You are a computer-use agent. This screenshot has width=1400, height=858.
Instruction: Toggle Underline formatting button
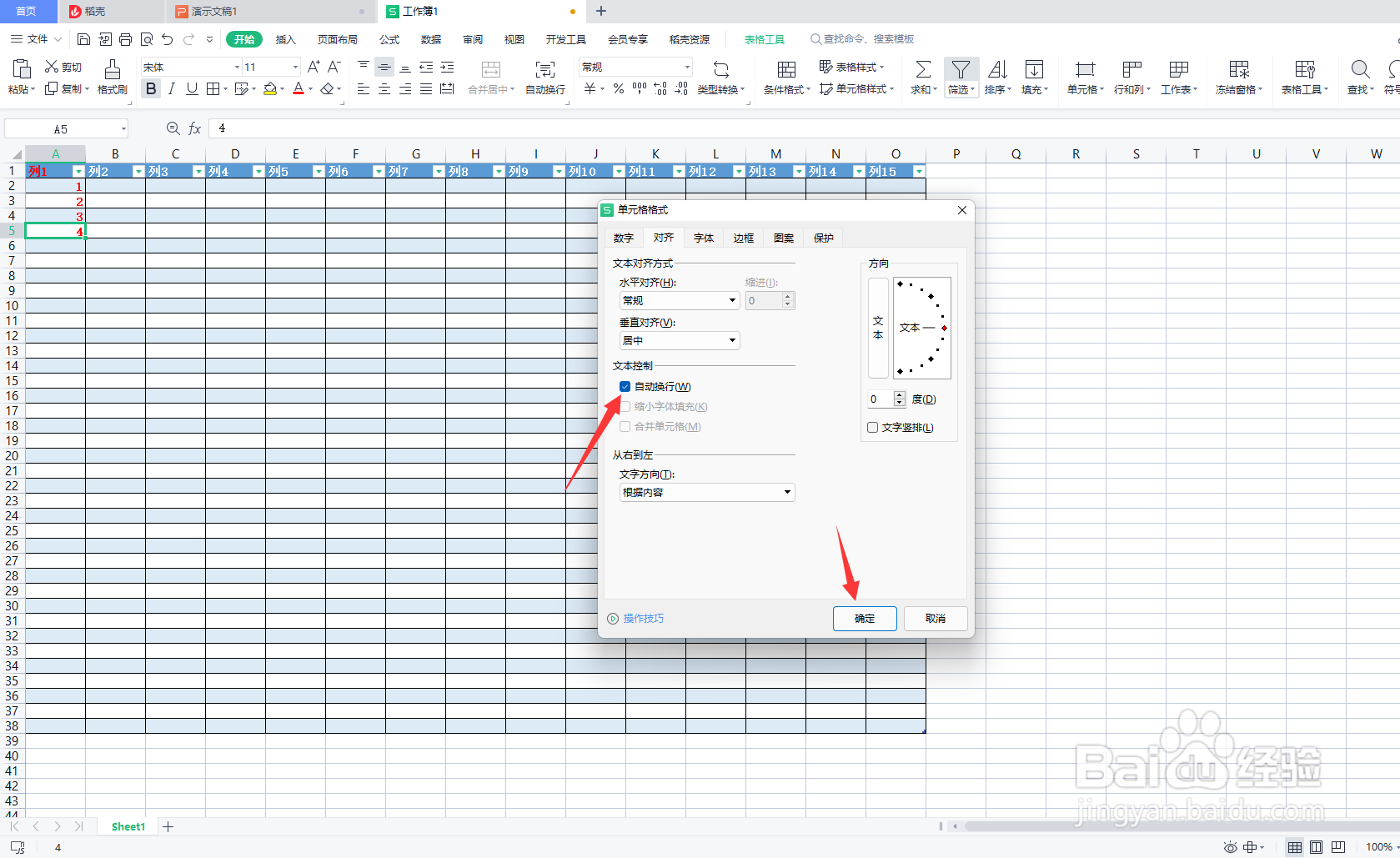[x=192, y=88]
